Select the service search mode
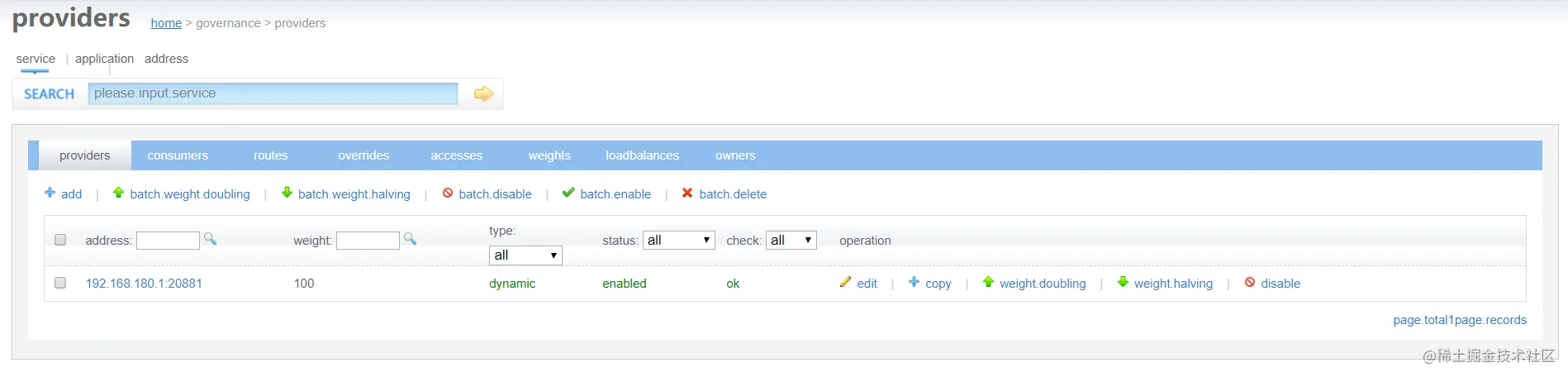Screen dimensions: 1568x377 pyautogui.click(x=36, y=59)
